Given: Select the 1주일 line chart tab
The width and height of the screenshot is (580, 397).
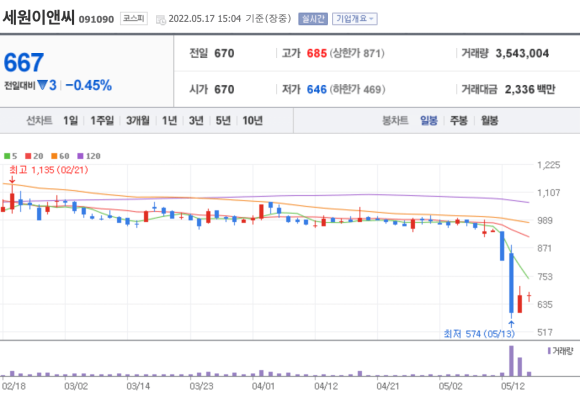Looking at the screenshot, I should pos(102,120).
